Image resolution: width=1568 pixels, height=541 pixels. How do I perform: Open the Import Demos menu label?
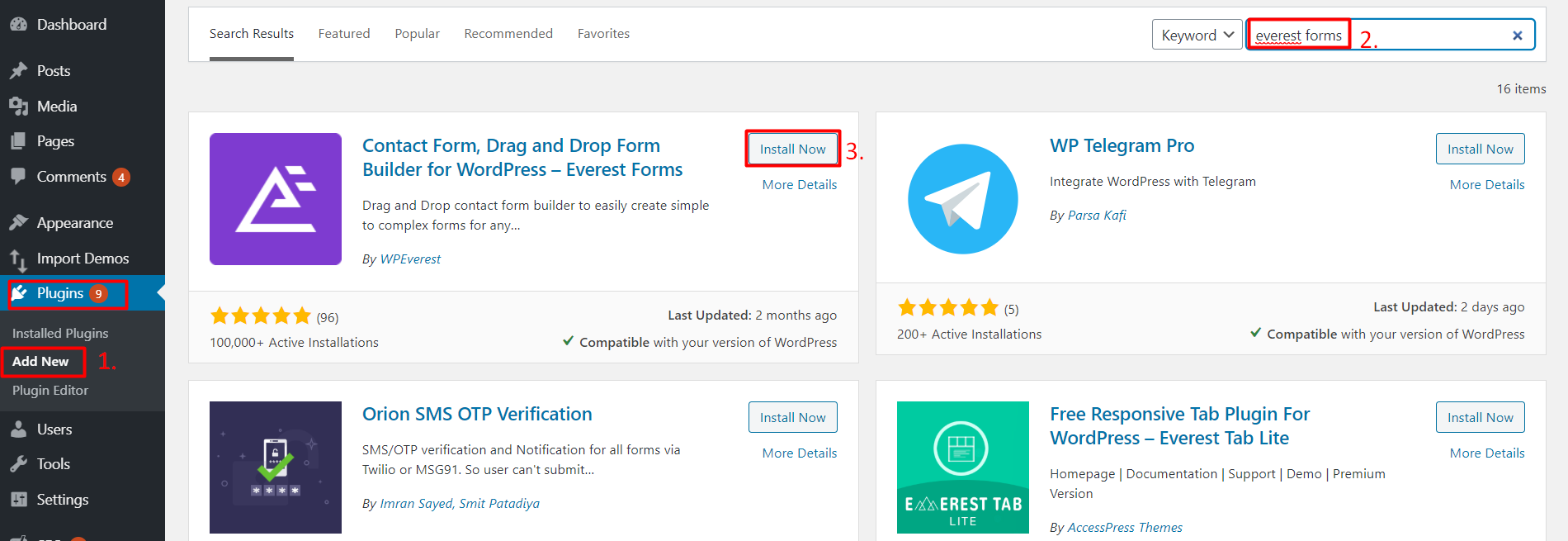(x=83, y=259)
